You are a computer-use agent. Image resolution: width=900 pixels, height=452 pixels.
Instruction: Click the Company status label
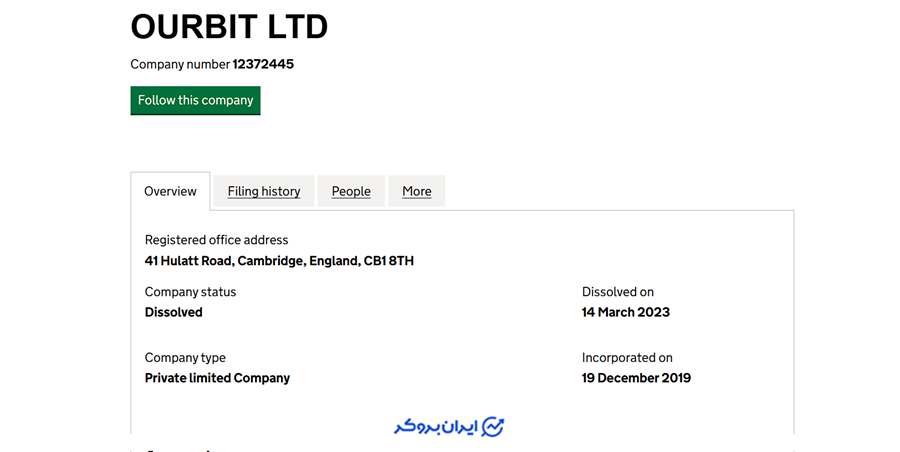[x=190, y=292]
